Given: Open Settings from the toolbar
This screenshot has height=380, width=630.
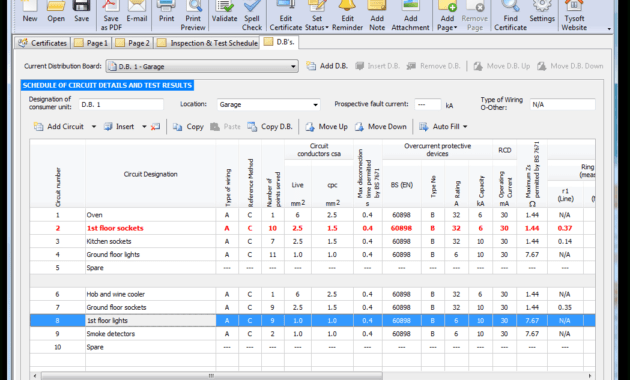Looking at the screenshot, I should pyautogui.click(x=542, y=11).
